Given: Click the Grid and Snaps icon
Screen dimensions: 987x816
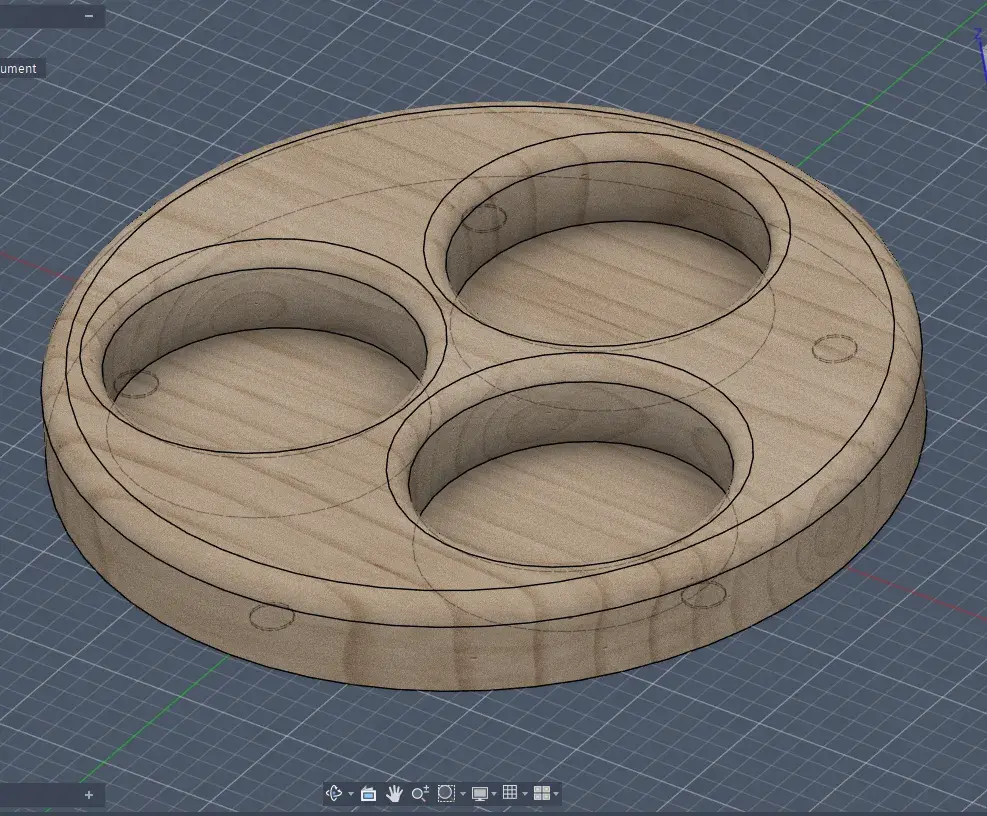Looking at the screenshot, I should 510,793.
